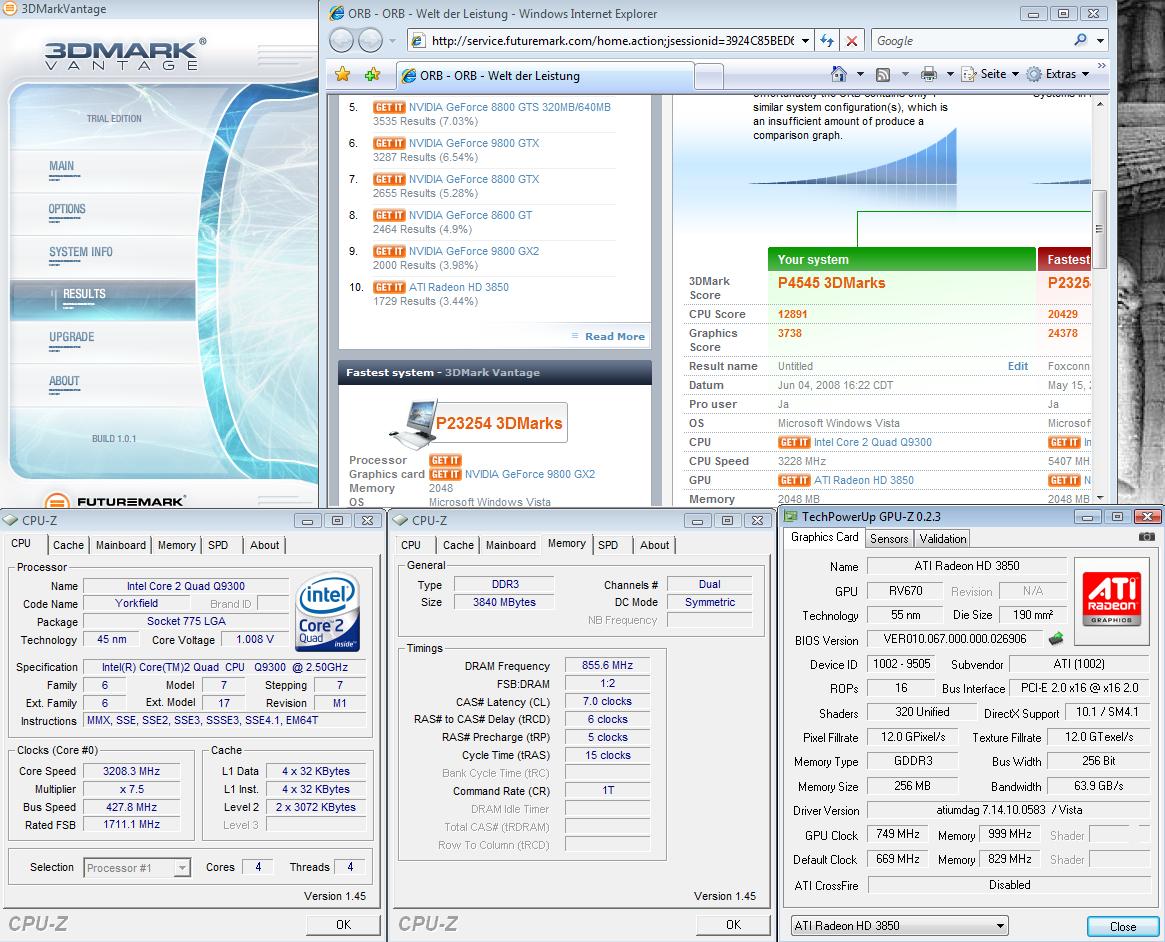Click GET IT badge beside Intel Core 2 Quad Q9300
This screenshot has width=1165, height=942.
(794, 442)
